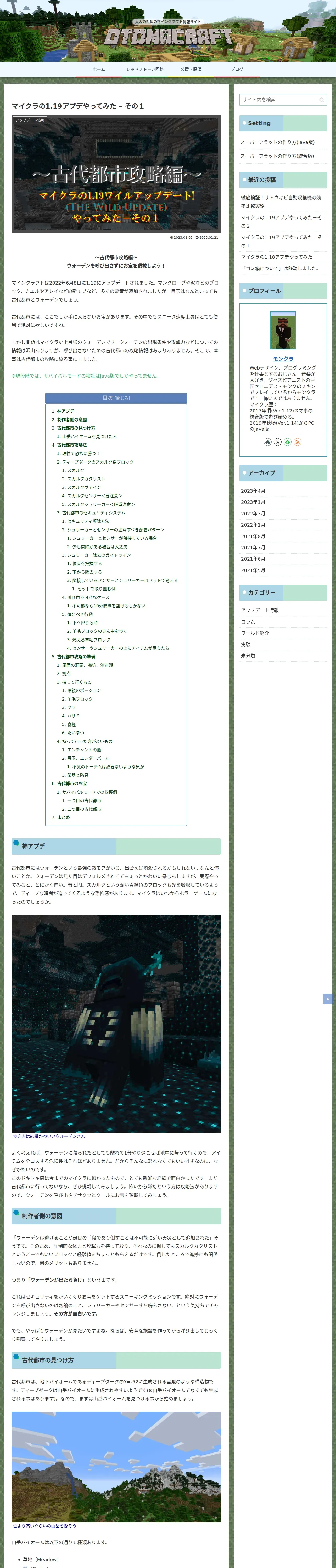Click the モンクラ profile name link
The image size is (336, 1568).
283,359
